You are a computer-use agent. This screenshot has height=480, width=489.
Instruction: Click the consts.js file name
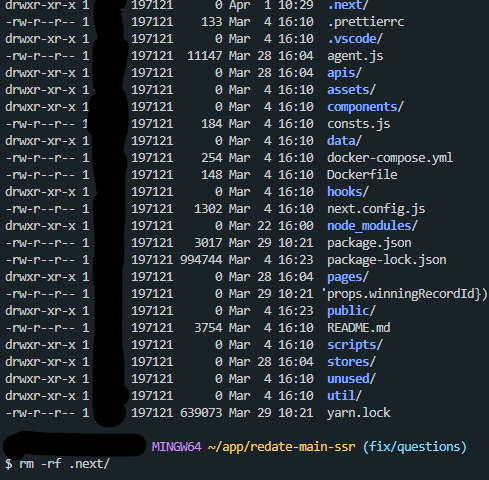point(358,124)
